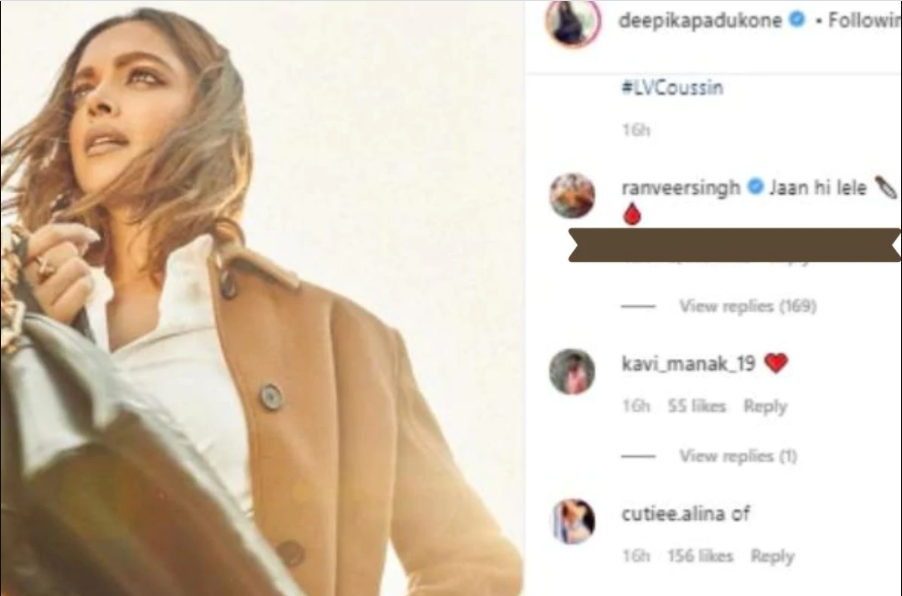Reply to cutiee.alina comment
This screenshot has height=596, width=902.
coord(772,556)
